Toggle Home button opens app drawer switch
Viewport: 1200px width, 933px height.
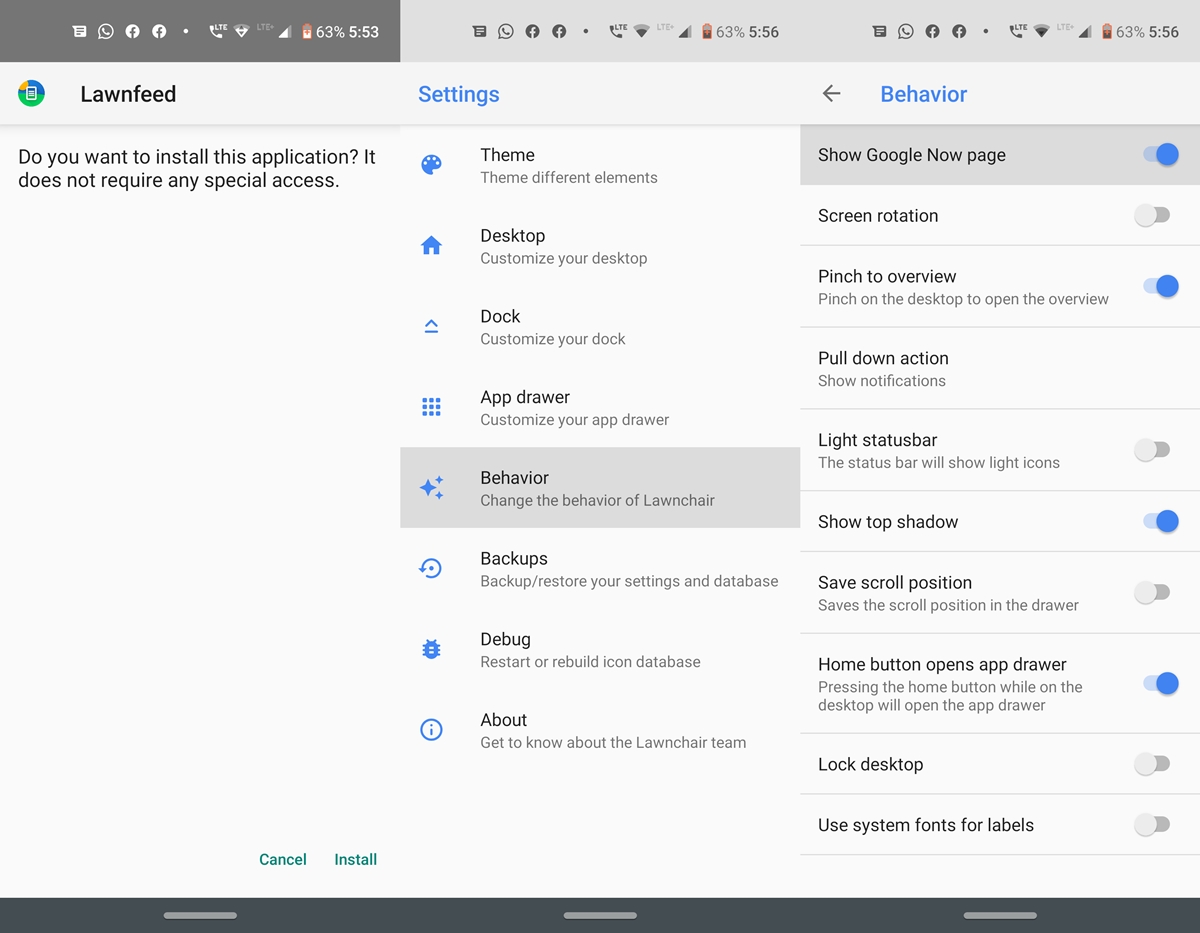click(1160, 684)
